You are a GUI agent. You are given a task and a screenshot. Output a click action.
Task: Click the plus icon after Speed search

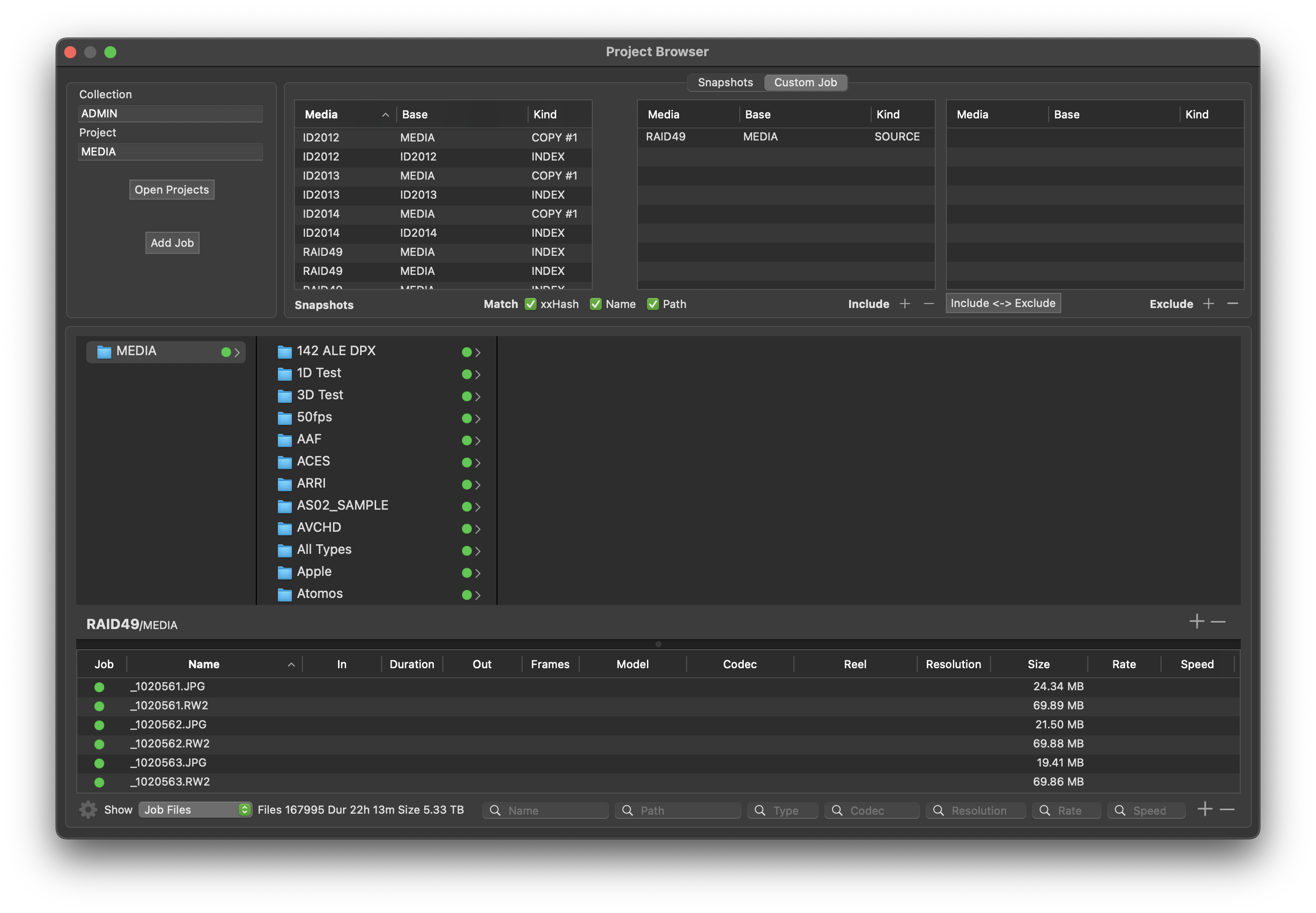click(1205, 809)
